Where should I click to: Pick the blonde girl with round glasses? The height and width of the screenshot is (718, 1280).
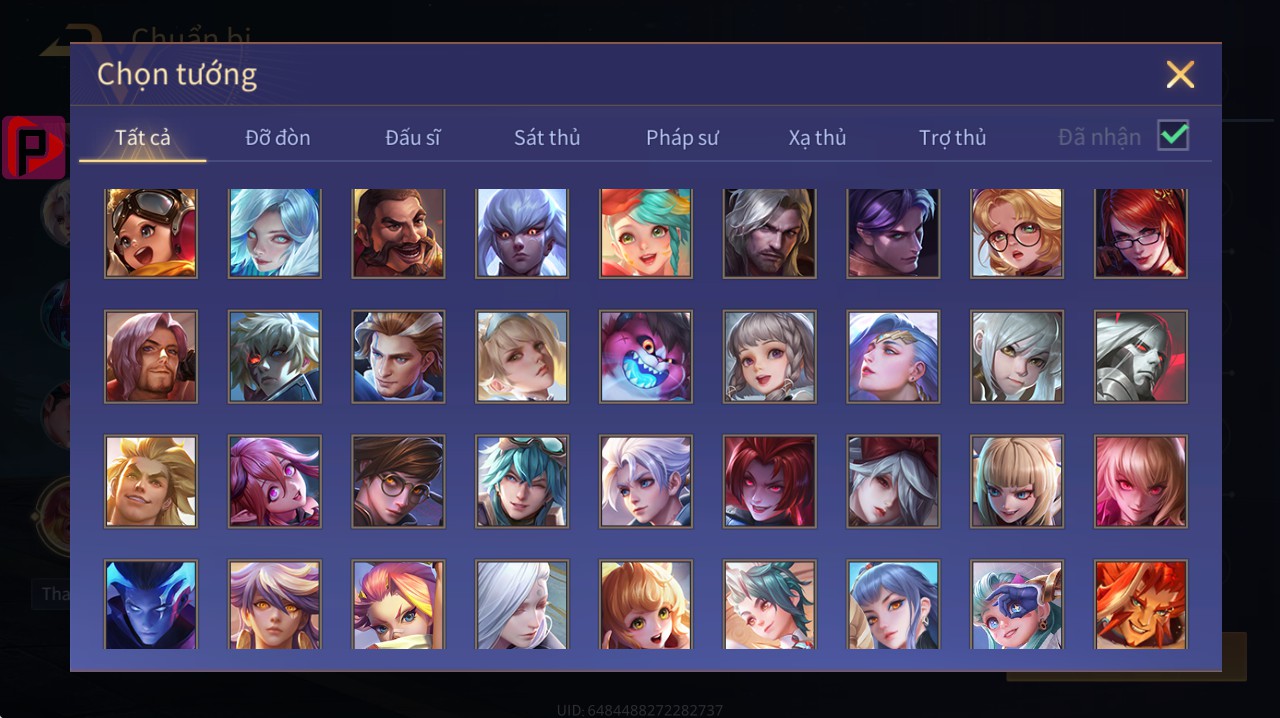(x=1017, y=233)
